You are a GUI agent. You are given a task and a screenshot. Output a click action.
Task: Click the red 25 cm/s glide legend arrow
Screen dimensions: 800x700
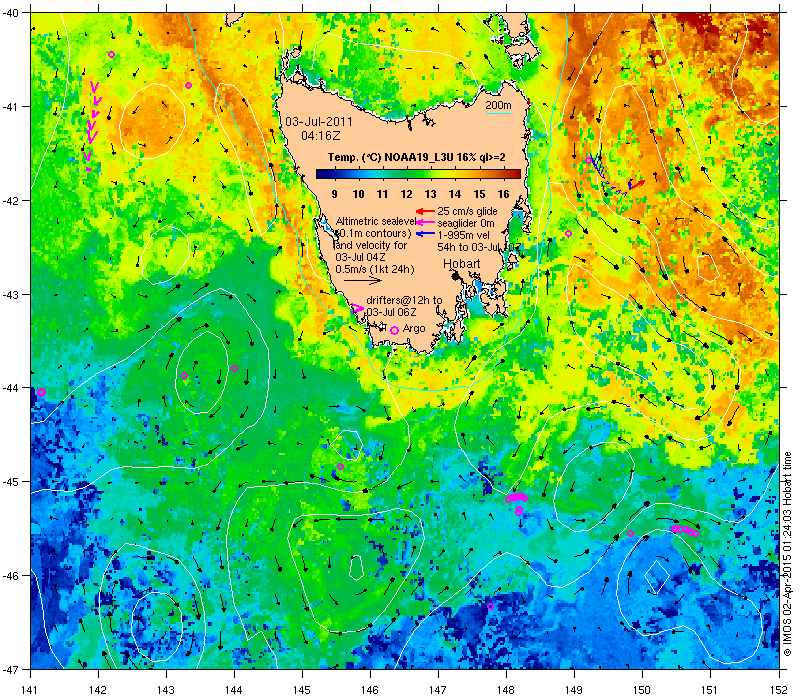[425, 211]
